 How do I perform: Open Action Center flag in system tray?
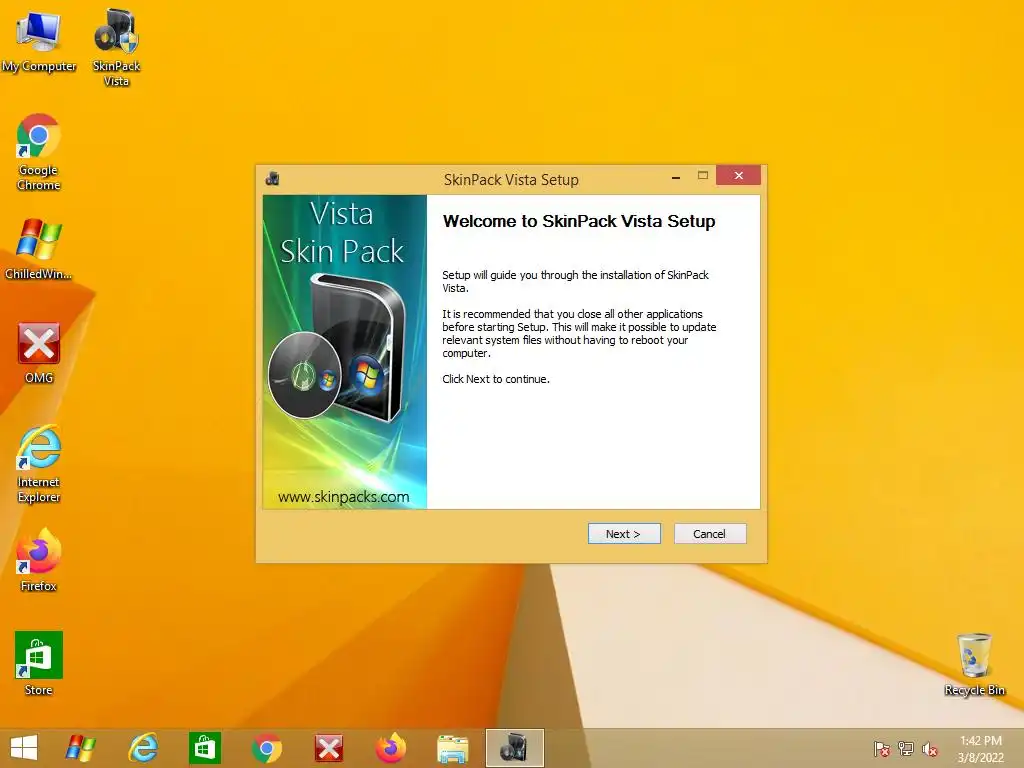tap(882, 748)
